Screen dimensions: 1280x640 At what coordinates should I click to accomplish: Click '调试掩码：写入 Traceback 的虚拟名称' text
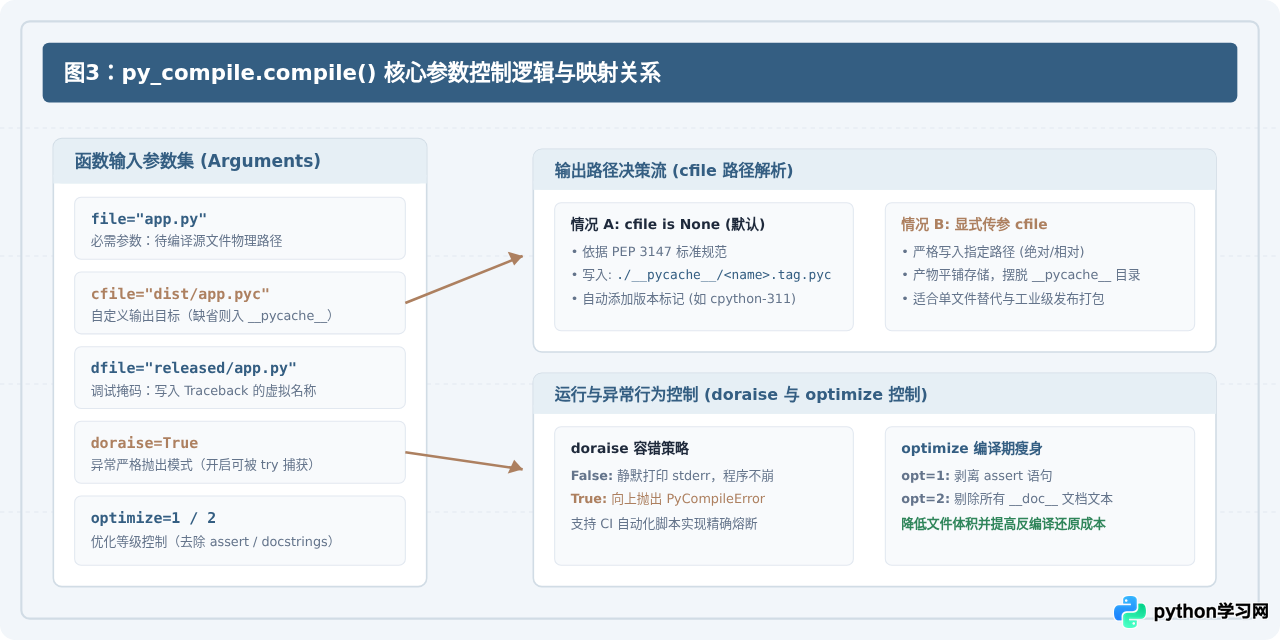click(204, 391)
